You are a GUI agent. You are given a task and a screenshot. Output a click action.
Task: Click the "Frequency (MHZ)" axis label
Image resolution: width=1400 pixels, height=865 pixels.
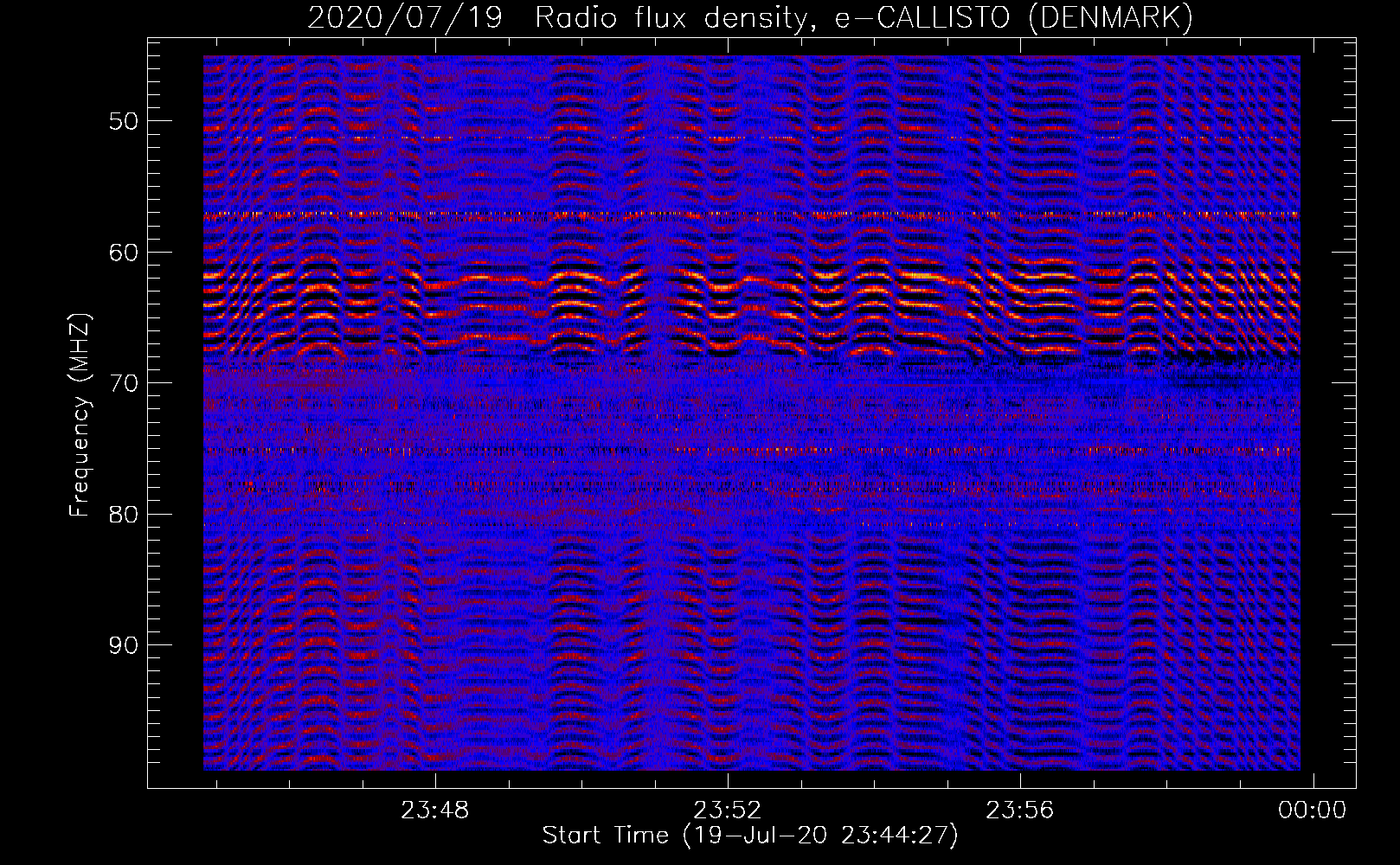(x=80, y=415)
